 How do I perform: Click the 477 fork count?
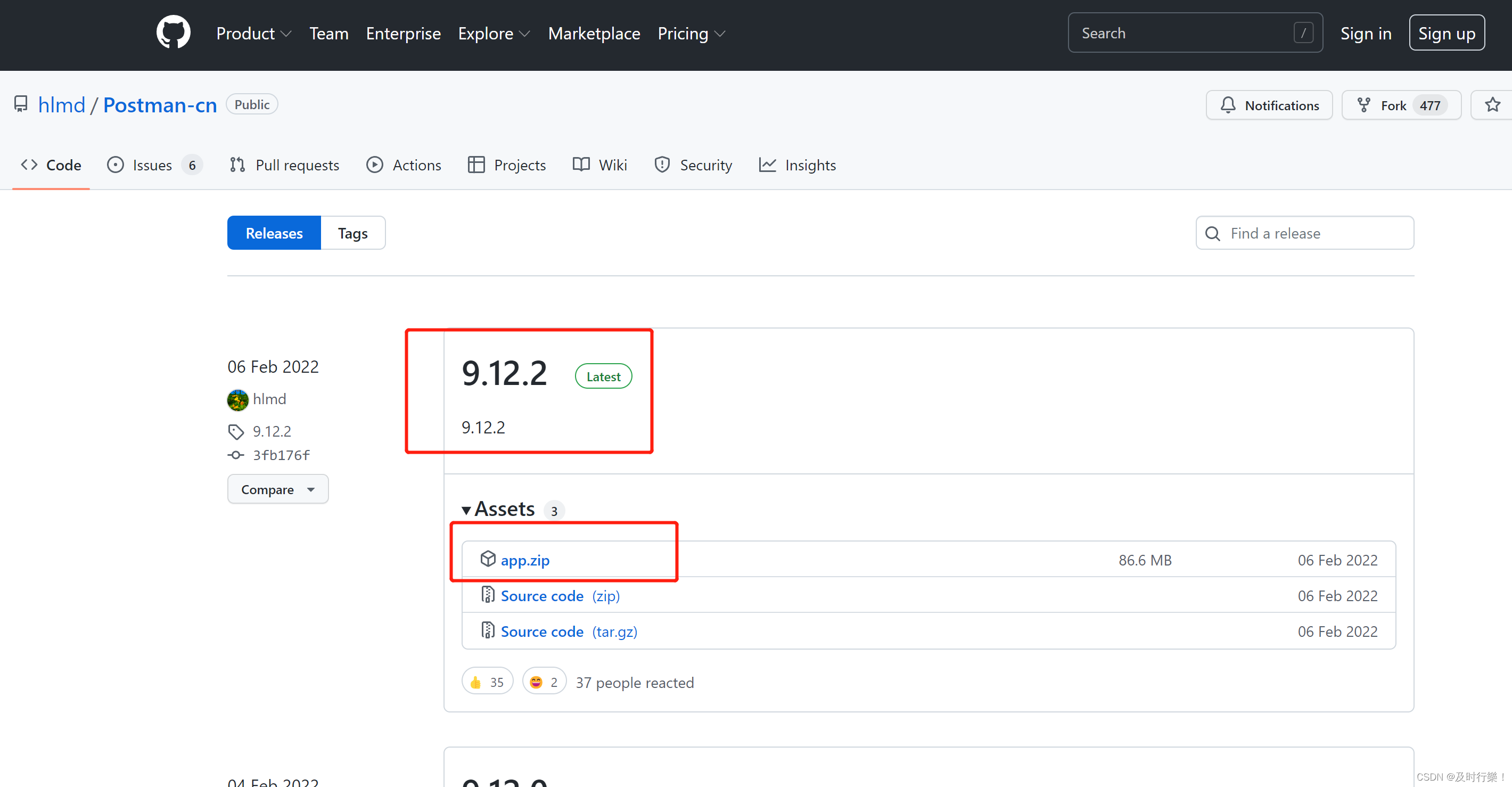click(1430, 105)
